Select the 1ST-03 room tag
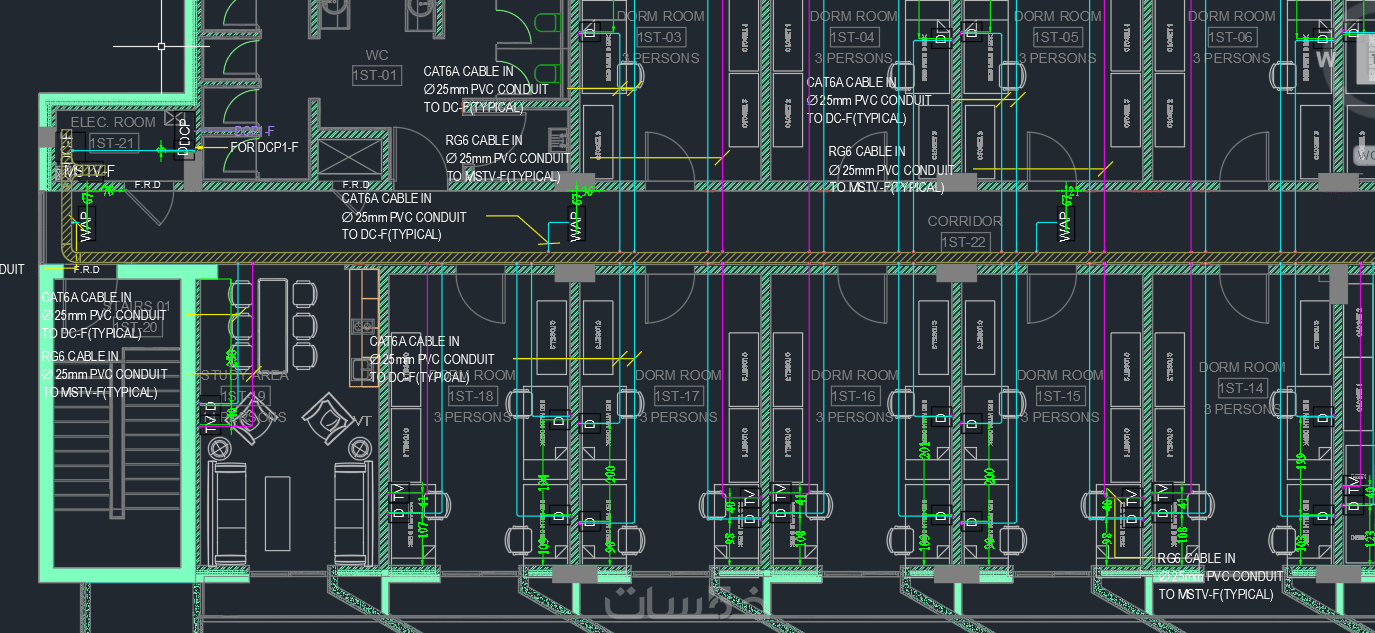The width and height of the screenshot is (1375, 633). coord(660,37)
